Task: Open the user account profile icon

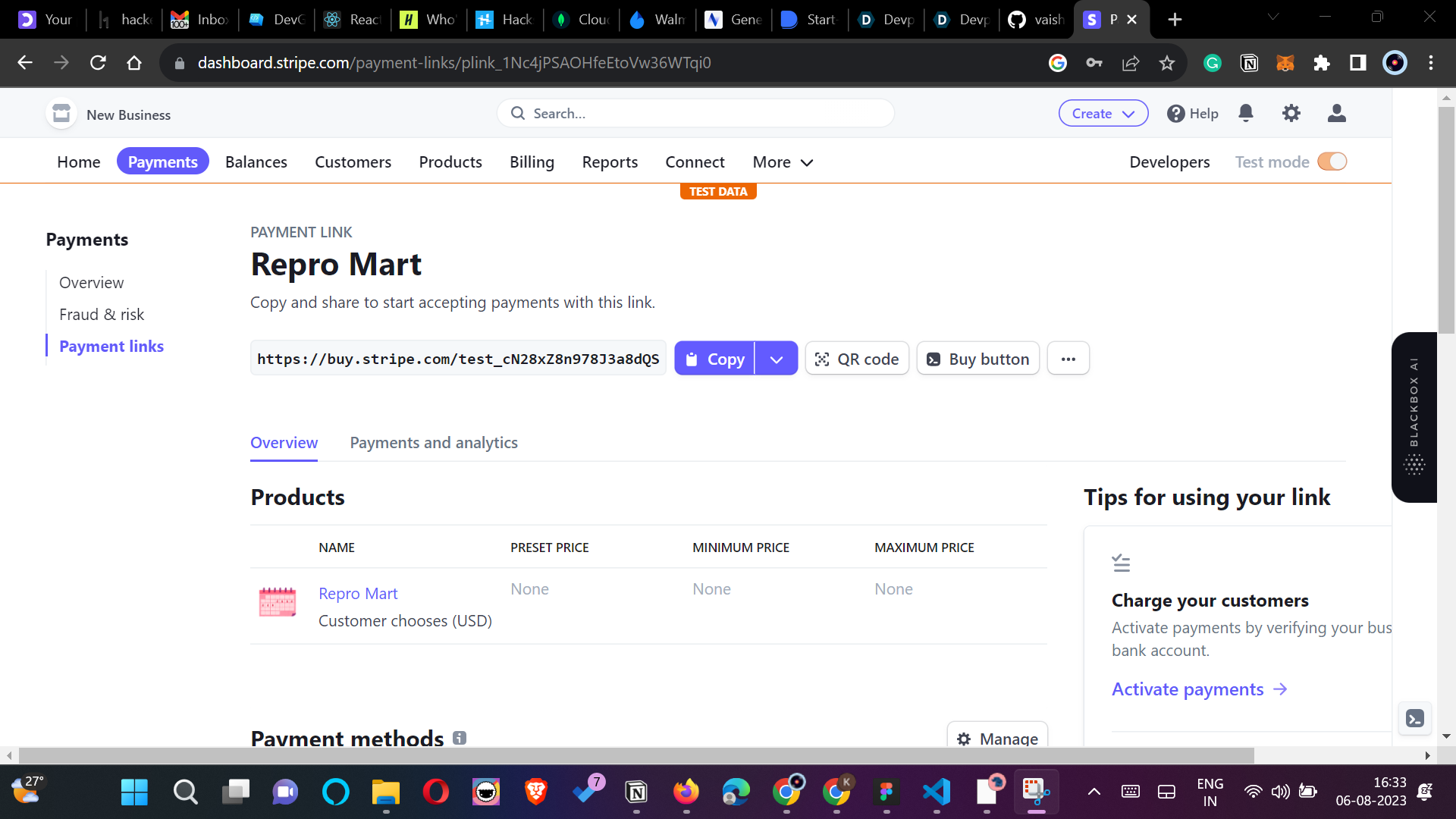Action: (x=1336, y=113)
